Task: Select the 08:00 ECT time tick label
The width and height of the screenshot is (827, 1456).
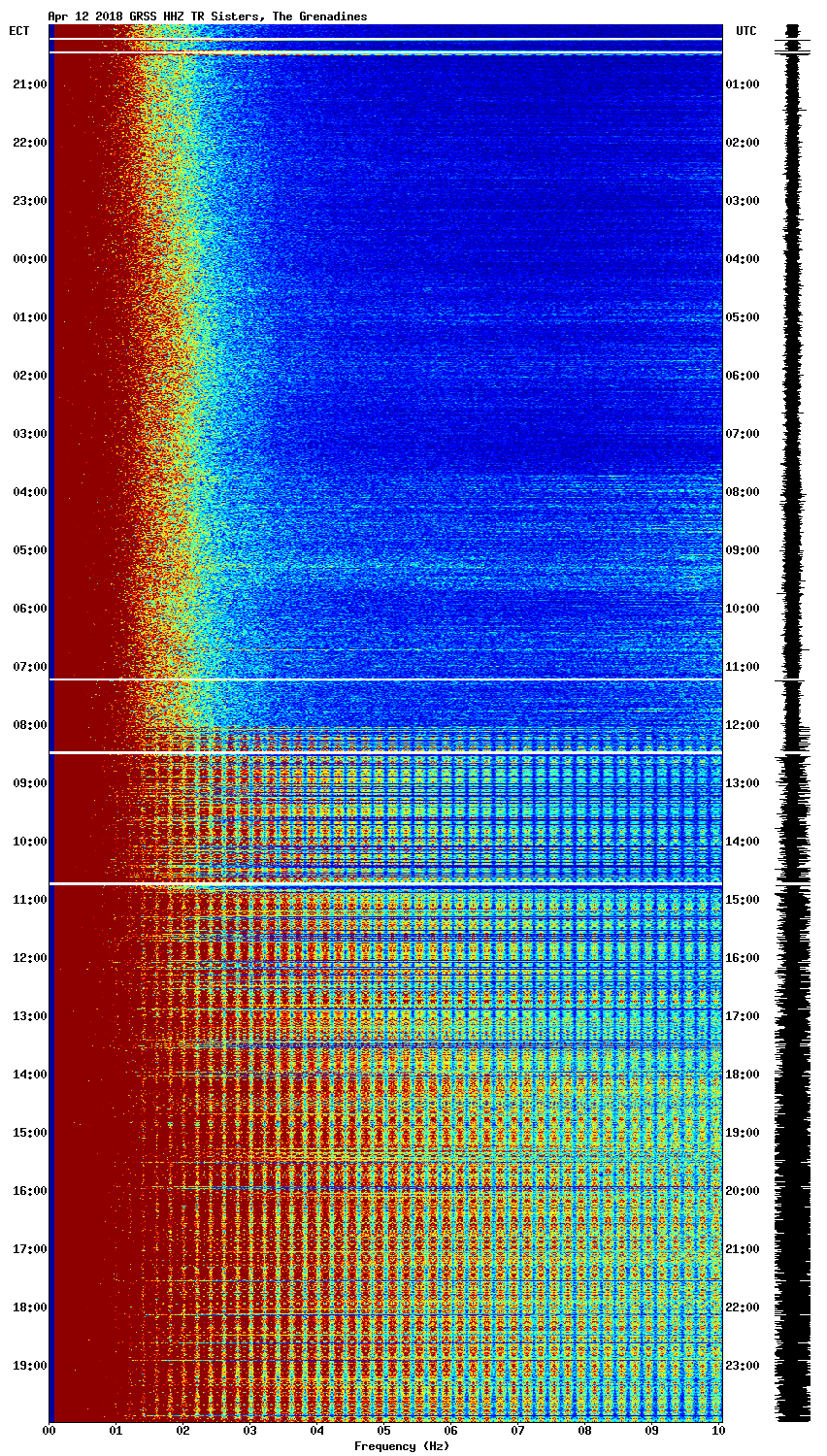Action: coord(29,725)
